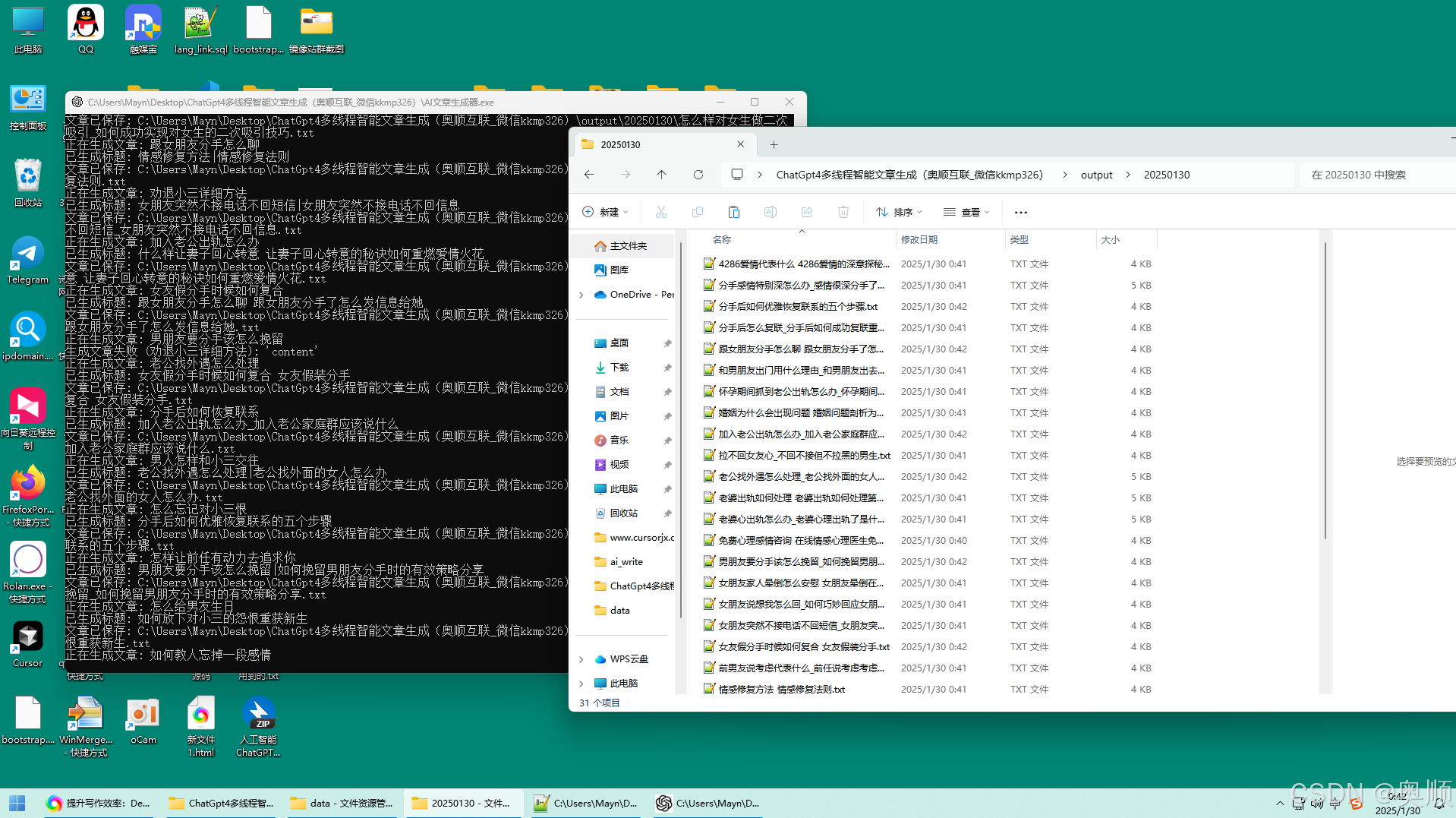The height and width of the screenshot is (818, 1456).
Task: Add a new Explorer tab
Action: click(774, 144)
